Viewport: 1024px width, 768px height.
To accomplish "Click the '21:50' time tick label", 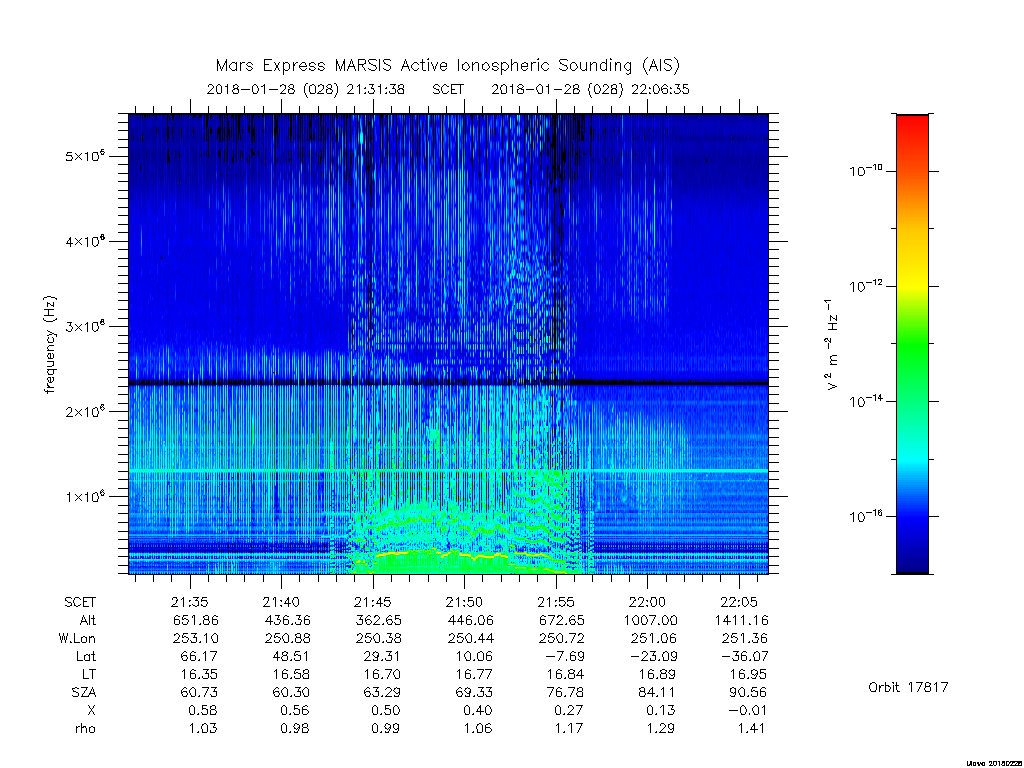I will tap(464, 602).
